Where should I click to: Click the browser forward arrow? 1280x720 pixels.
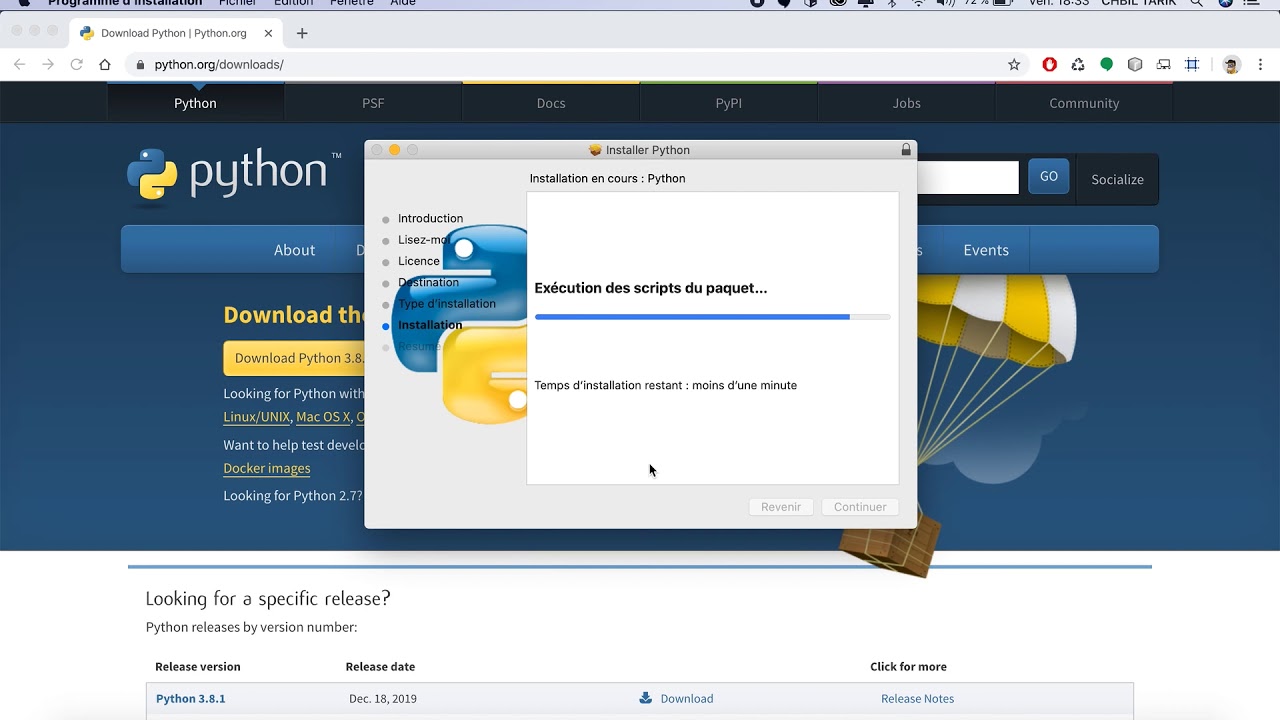(47, 64)
